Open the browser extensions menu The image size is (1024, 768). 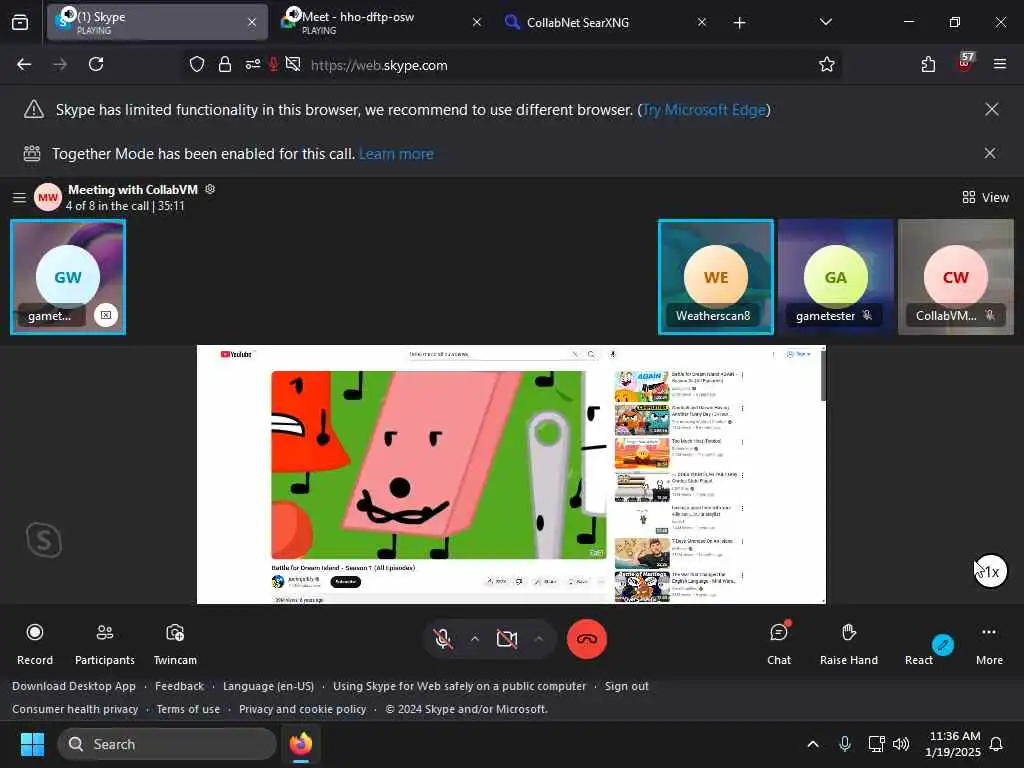[928, 65]
